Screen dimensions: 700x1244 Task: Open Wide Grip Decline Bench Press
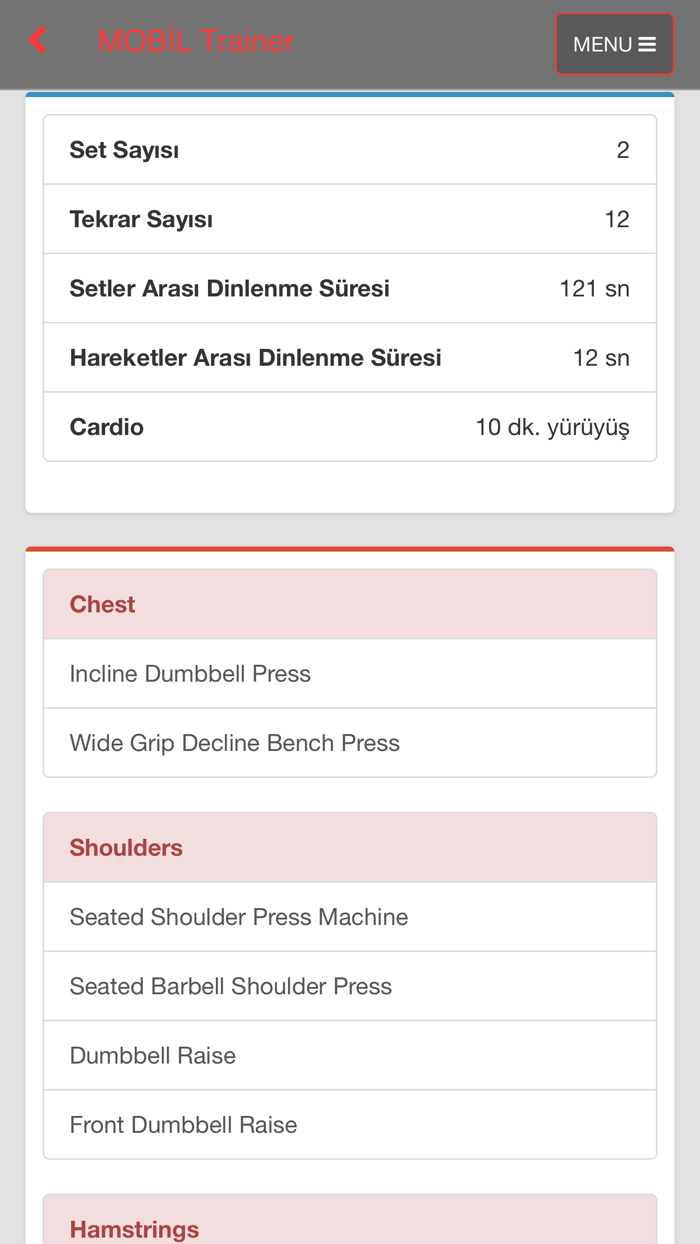pos(349,743)
